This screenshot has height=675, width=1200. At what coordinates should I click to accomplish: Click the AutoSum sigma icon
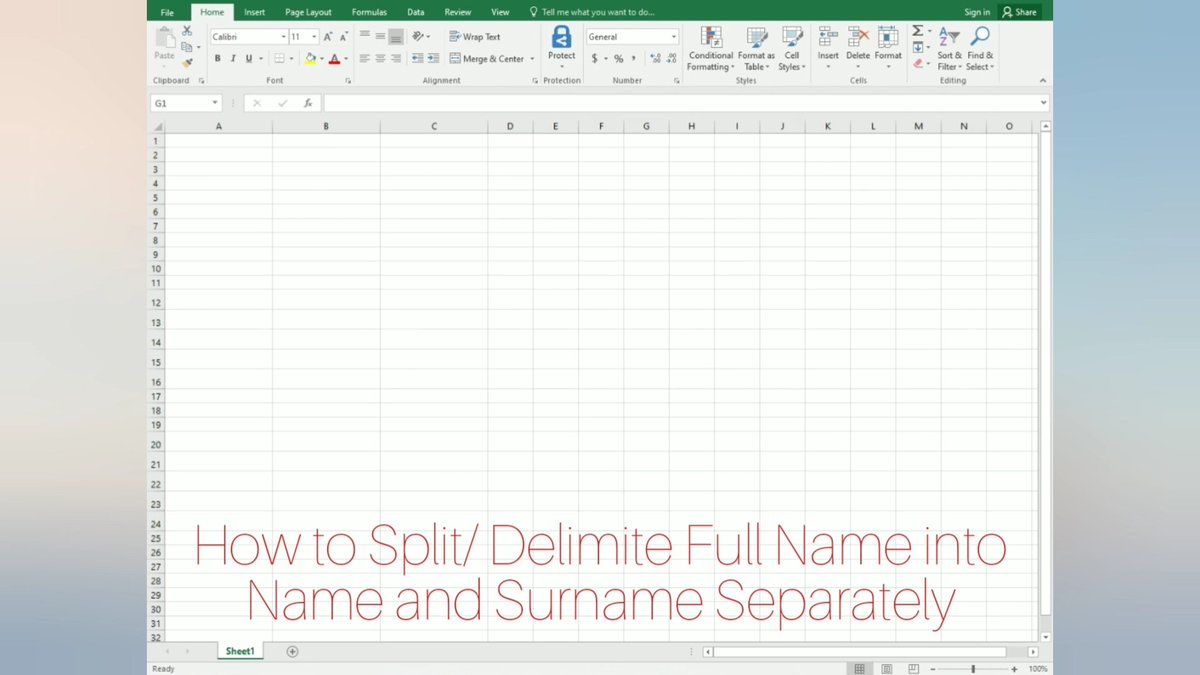pos(917,31)
